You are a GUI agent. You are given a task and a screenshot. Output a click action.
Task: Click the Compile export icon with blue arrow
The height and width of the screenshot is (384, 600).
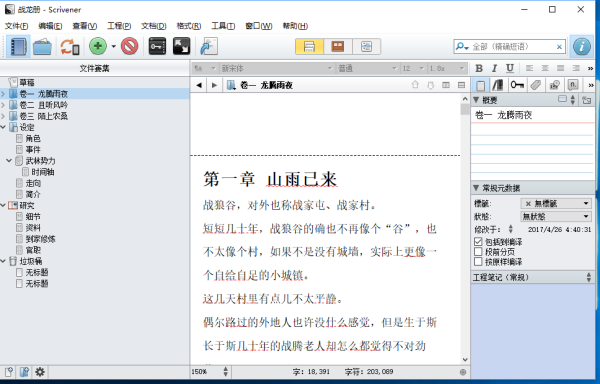(209, 46)
